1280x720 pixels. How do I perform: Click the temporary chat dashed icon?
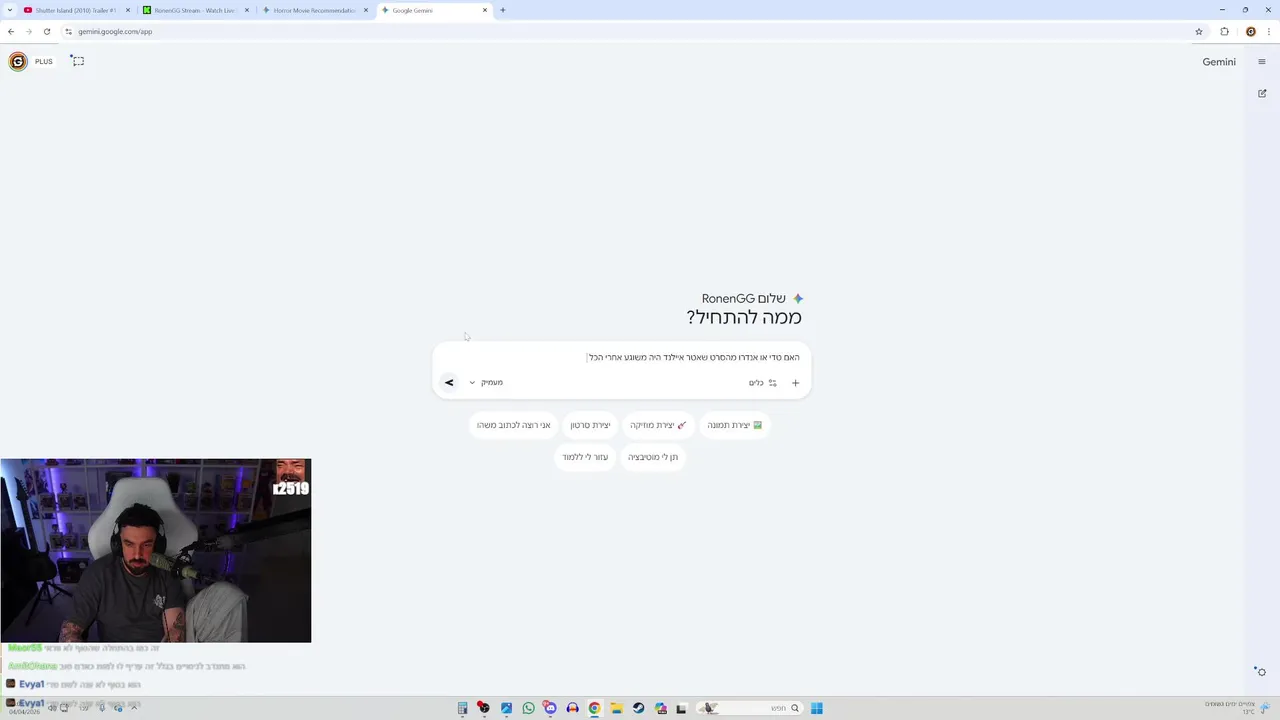[78, 61]
